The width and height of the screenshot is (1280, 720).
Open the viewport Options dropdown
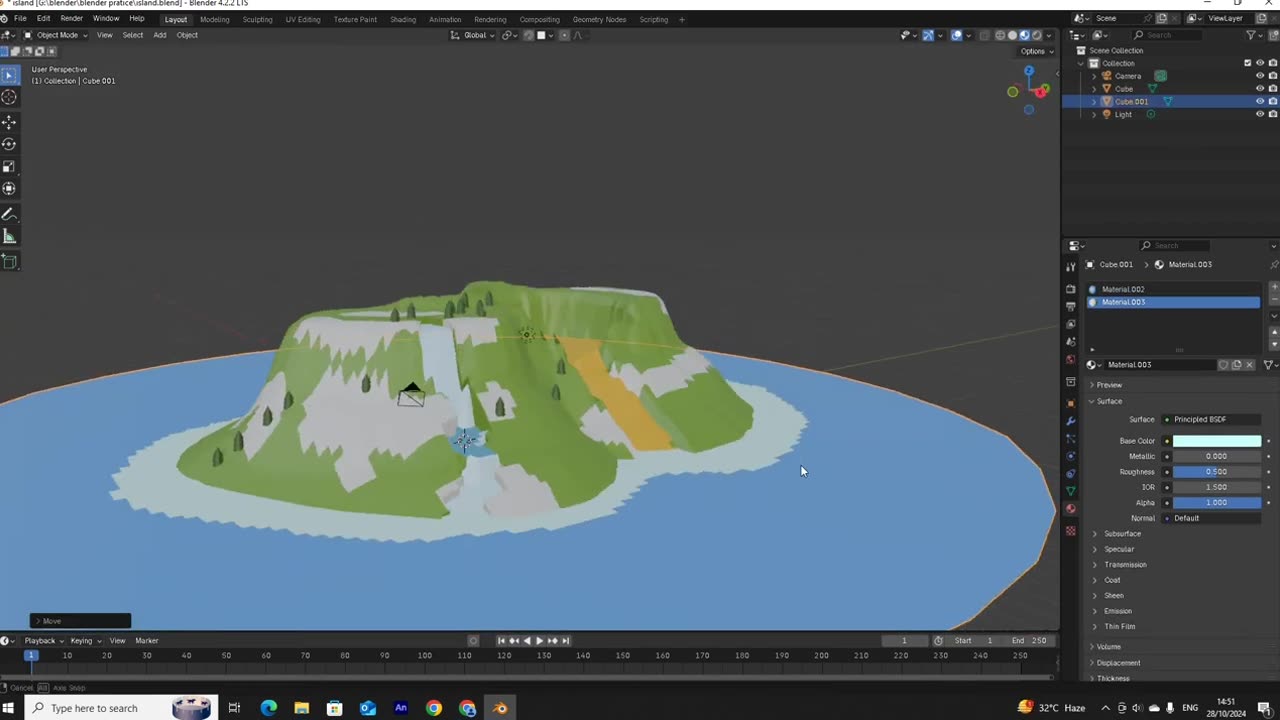(1035, 51)
